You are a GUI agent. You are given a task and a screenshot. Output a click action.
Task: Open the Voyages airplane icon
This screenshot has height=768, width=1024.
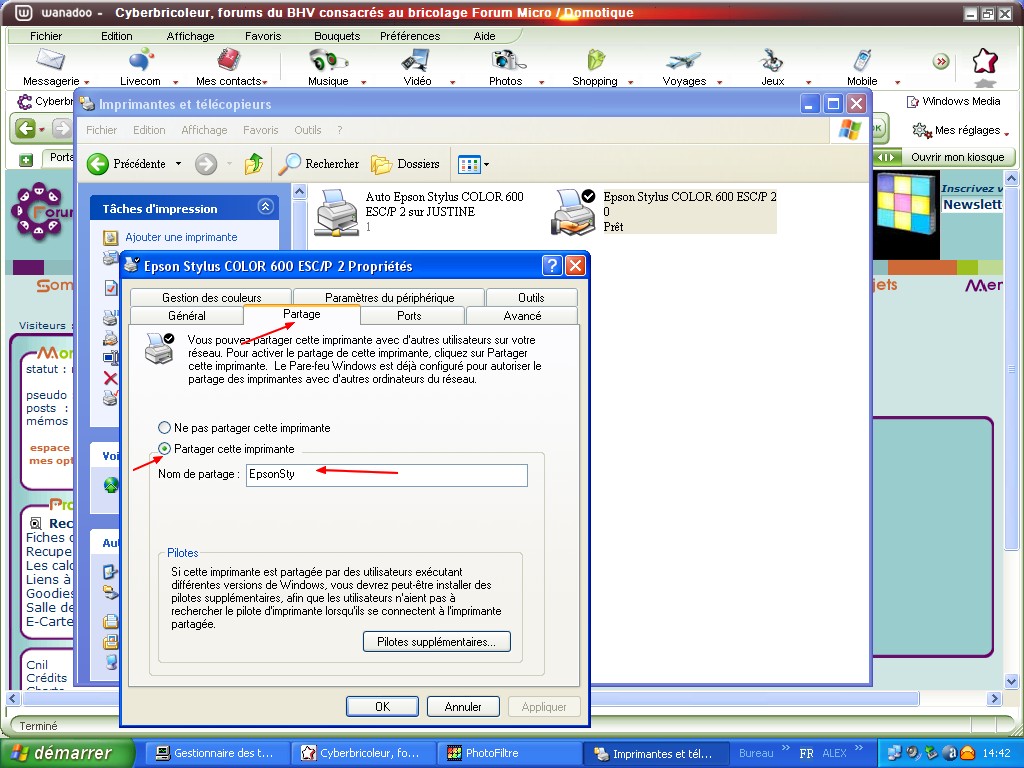click(684, 62)
